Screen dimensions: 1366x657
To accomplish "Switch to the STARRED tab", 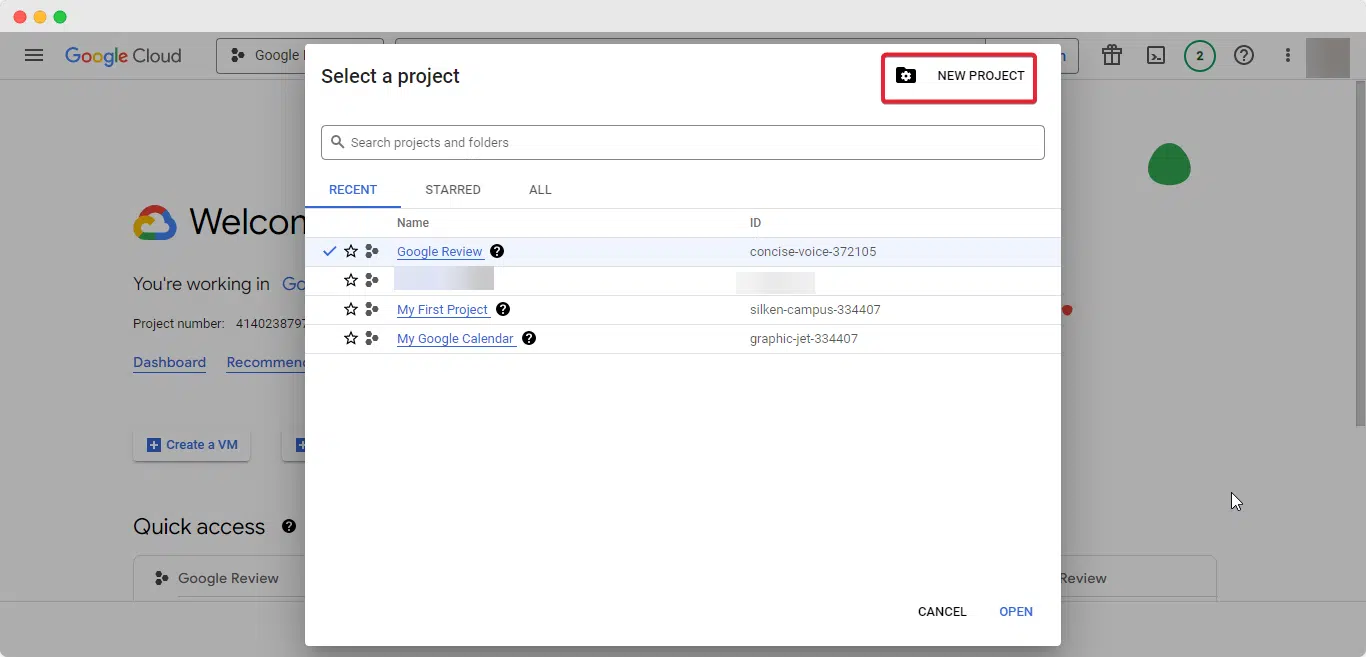I will click(x=453, y=190).
